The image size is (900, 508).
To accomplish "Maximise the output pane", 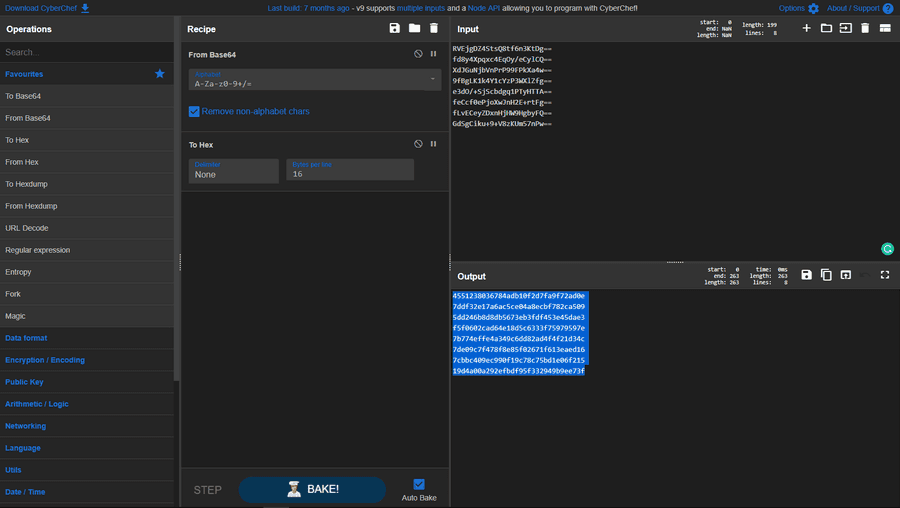I will pos(885,275).
